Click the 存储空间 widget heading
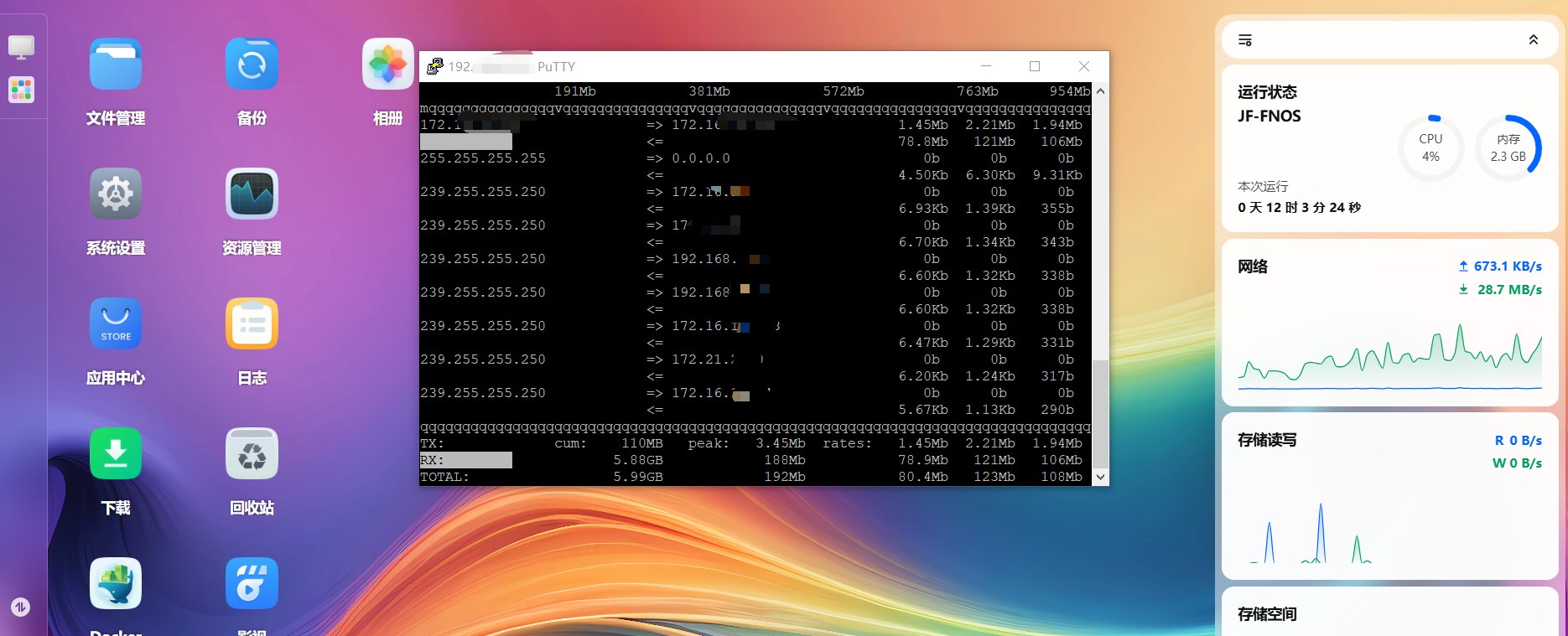 1267,614
